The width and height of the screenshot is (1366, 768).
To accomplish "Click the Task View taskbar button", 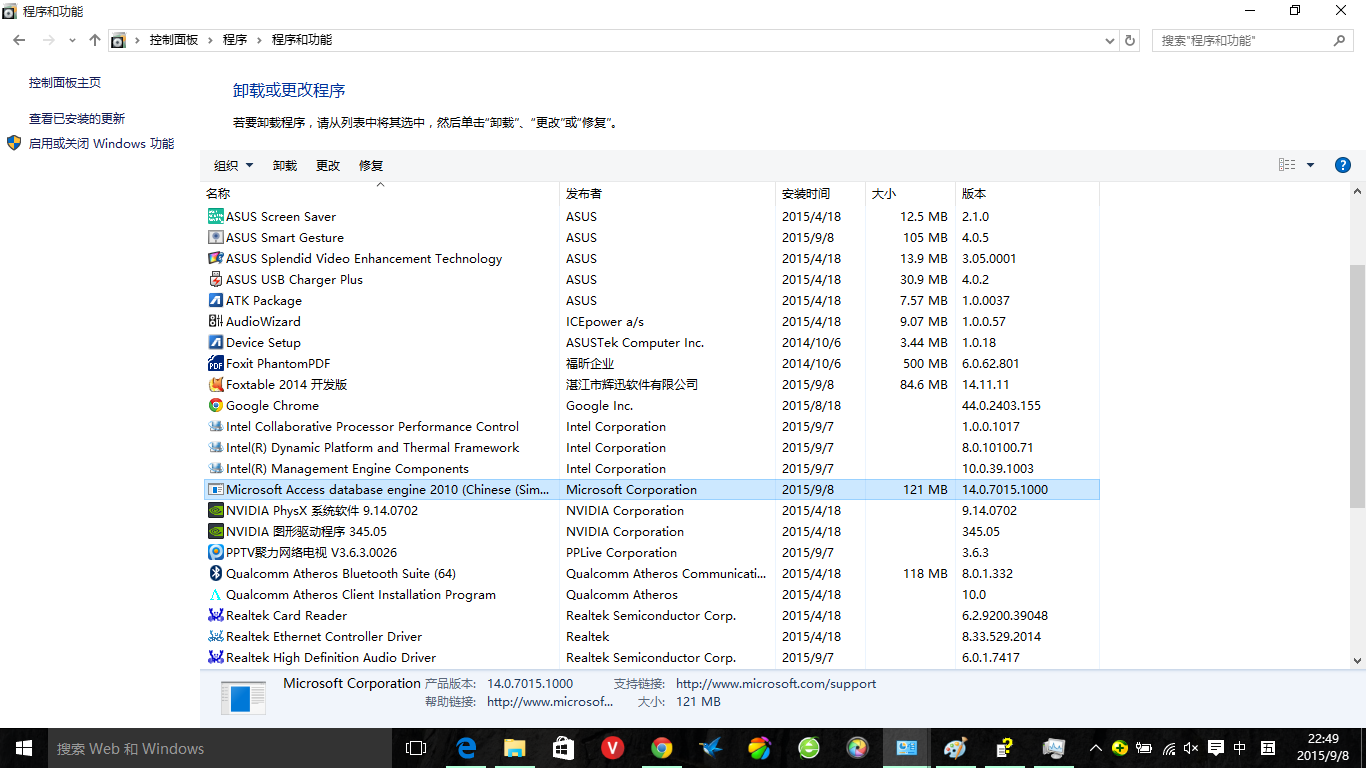I will coord(416,748).
